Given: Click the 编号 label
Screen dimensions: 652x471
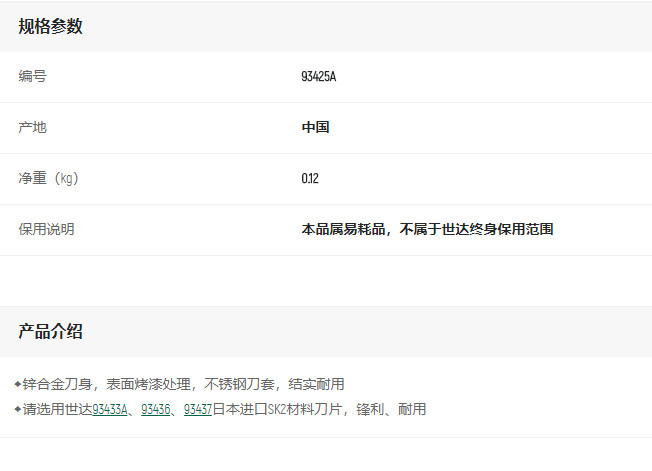Looking at the screenshot, I should tap(32, 77).
